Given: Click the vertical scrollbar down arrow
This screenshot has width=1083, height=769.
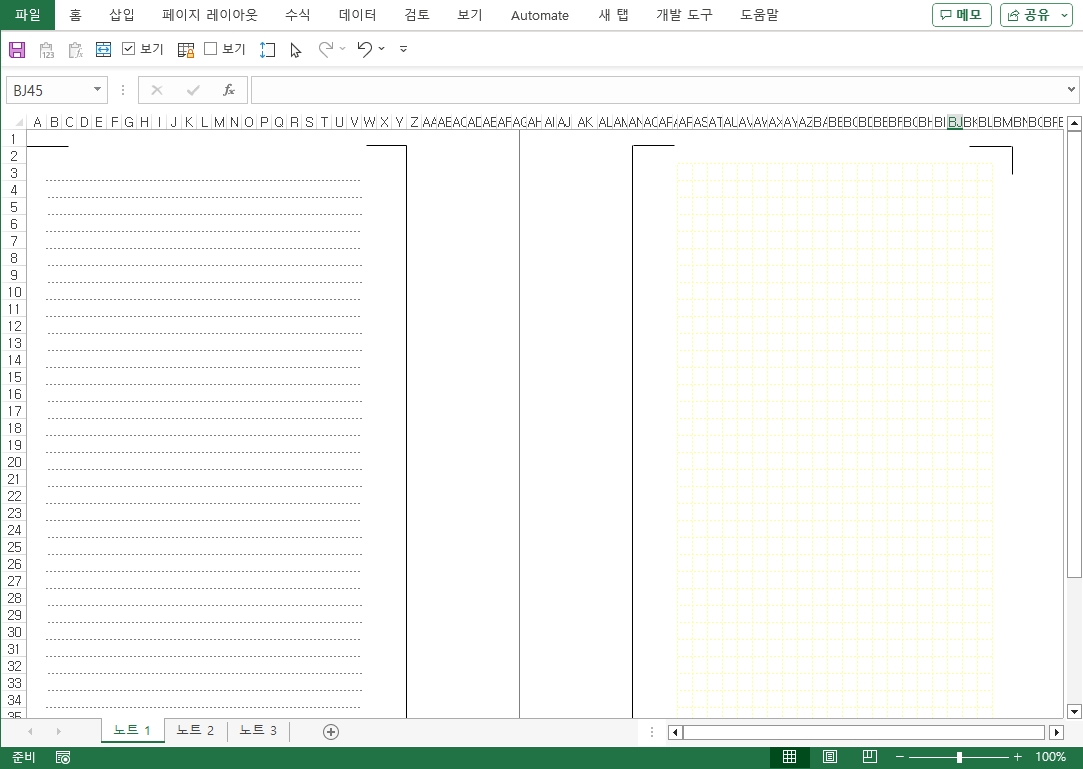Looking at the screenshot, I should (x=1074, y=711).
